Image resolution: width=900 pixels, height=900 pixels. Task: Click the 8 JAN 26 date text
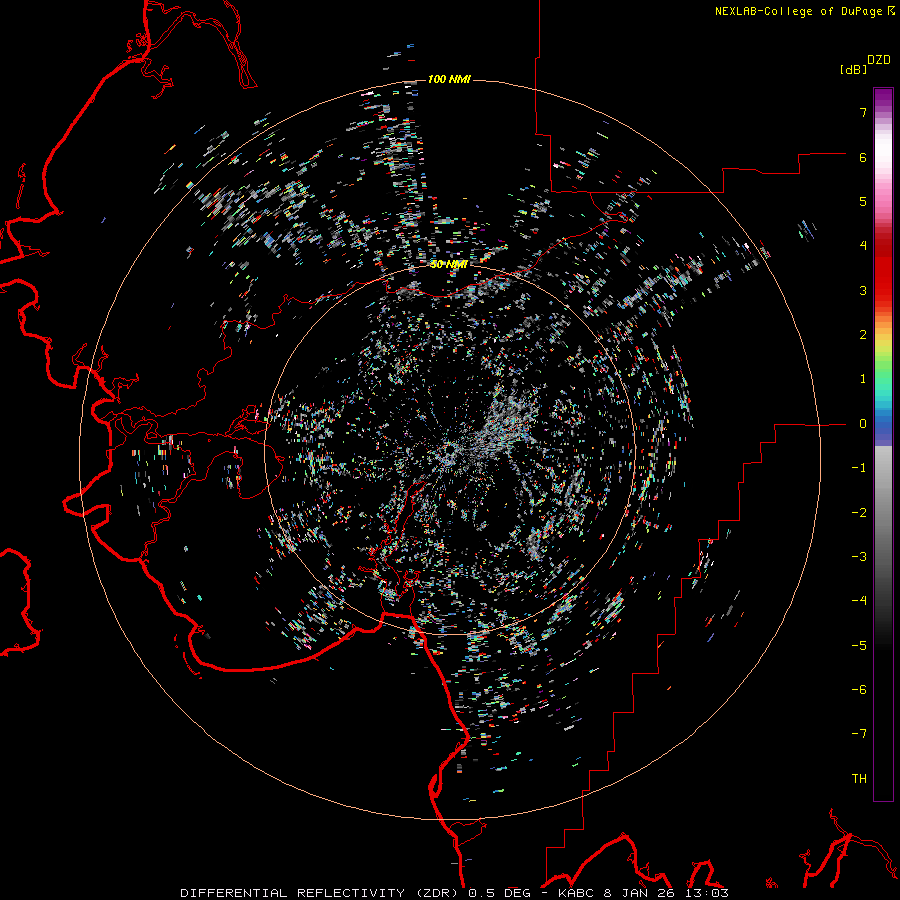tap(639, 893)
